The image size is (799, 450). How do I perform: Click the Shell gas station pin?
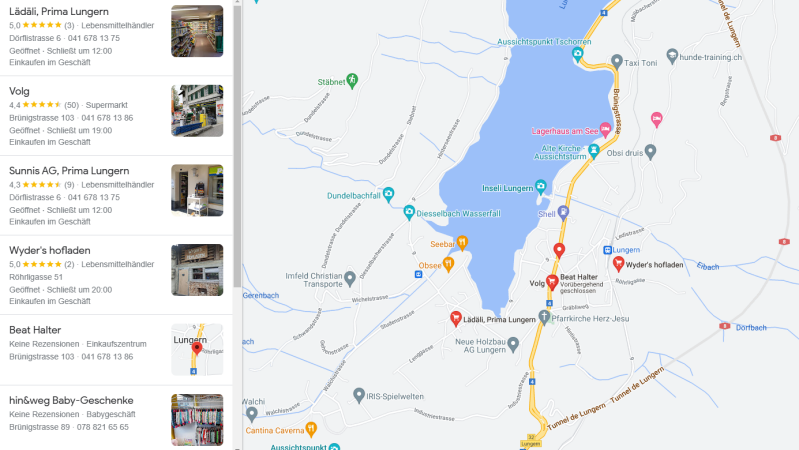[563, 212]
